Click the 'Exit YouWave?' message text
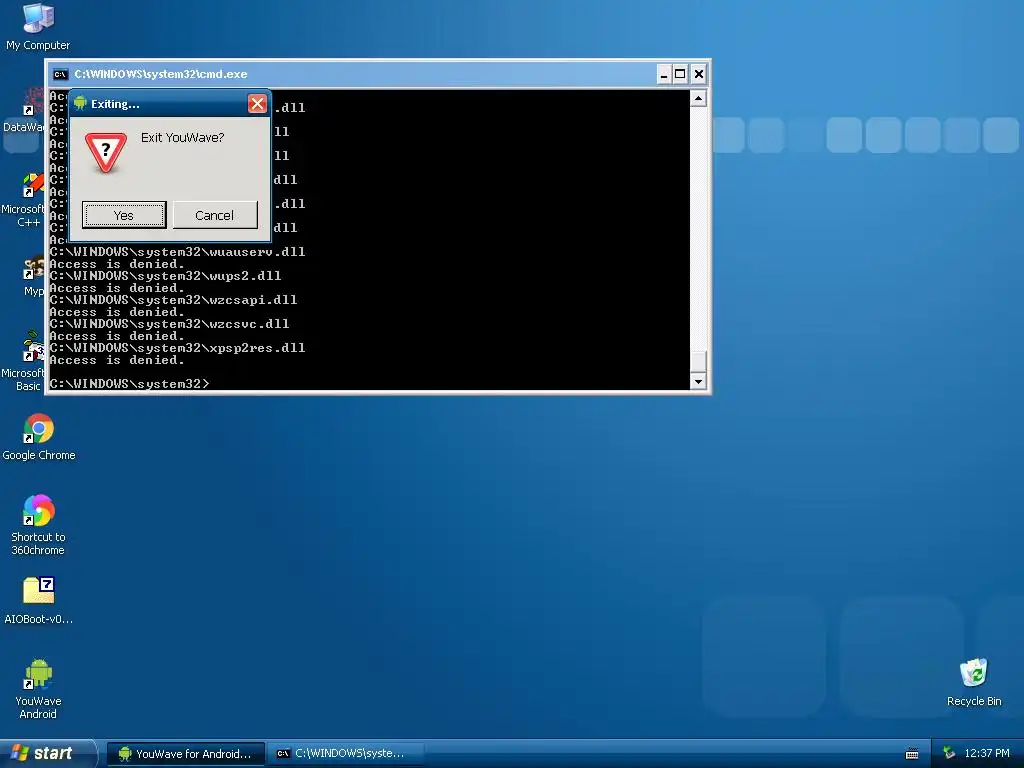This screenshot has width=1024, height=768. (x=182, y=138)
